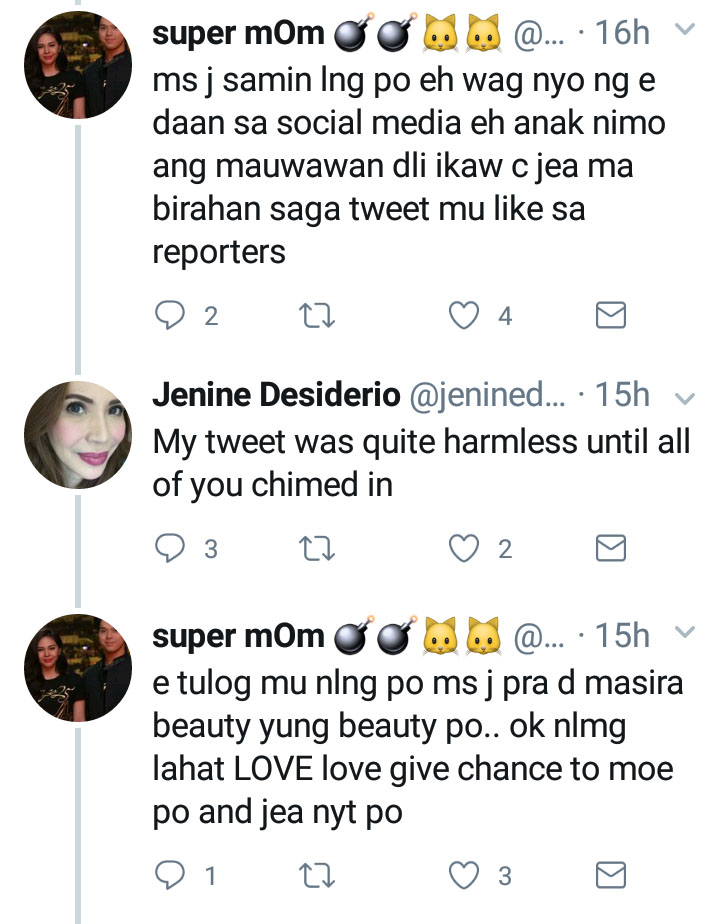Image resolution: width=720 pixels, height=924 pixels.
Task: Tap the first super mOm avatar
Action: [80, 68]
